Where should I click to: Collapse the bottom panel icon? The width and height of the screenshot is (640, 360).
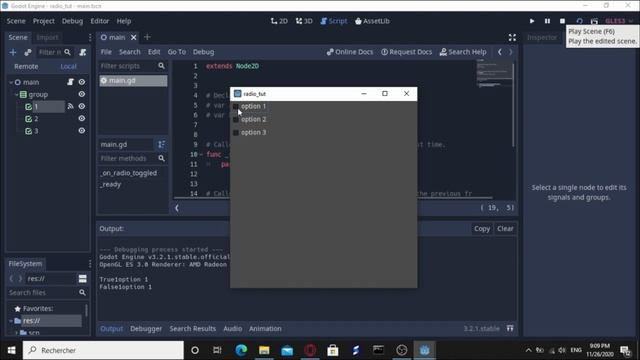(x=510, y=328)
